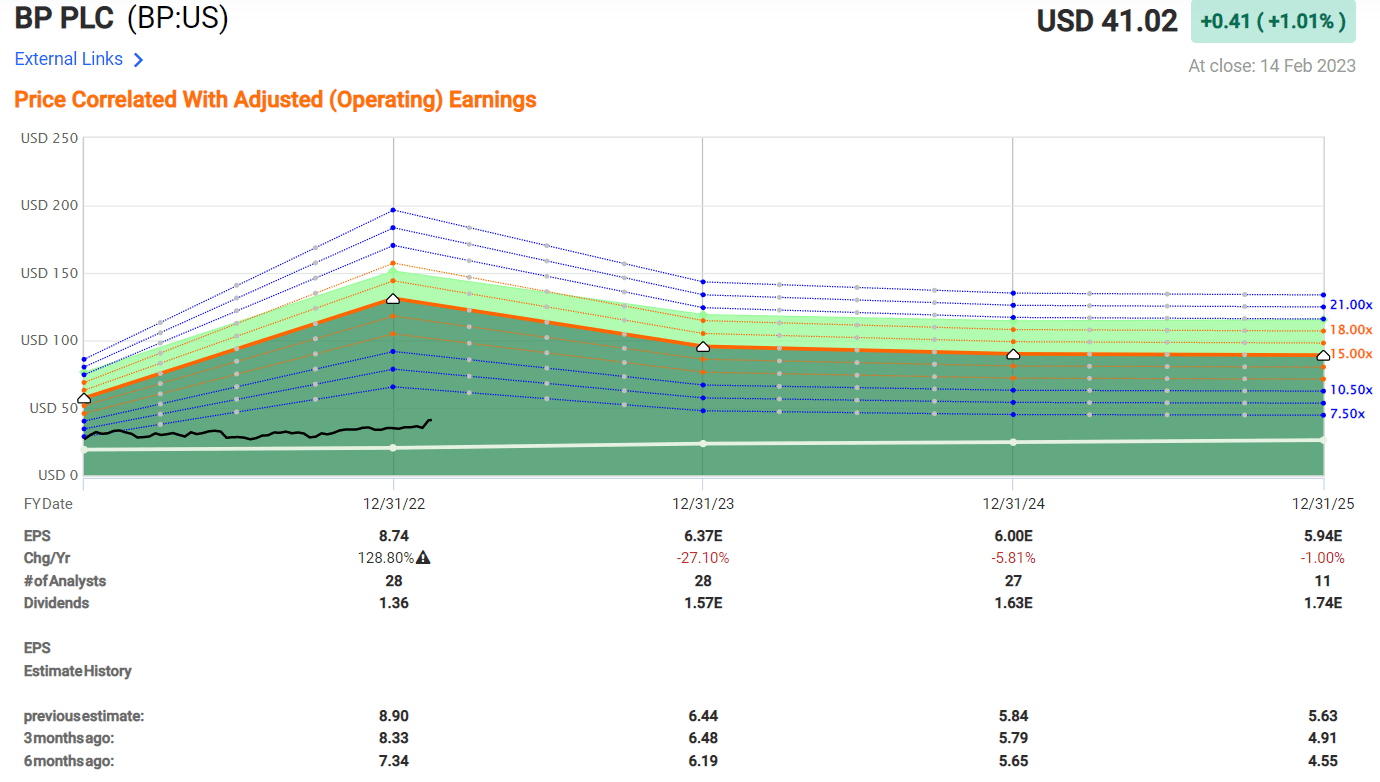Click the -1.00% change value
The width and height of the screenshot is (1380, 782).
click(1323, 558)
